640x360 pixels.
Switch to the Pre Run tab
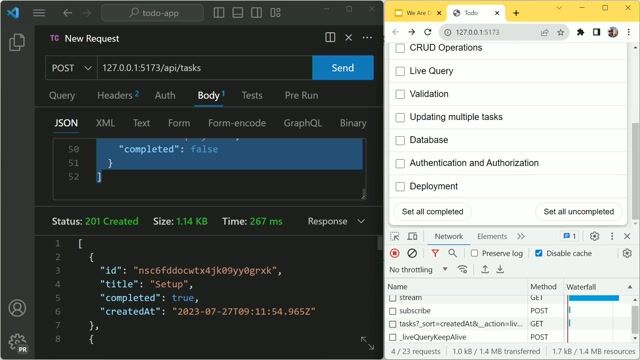tap(301, 95)
